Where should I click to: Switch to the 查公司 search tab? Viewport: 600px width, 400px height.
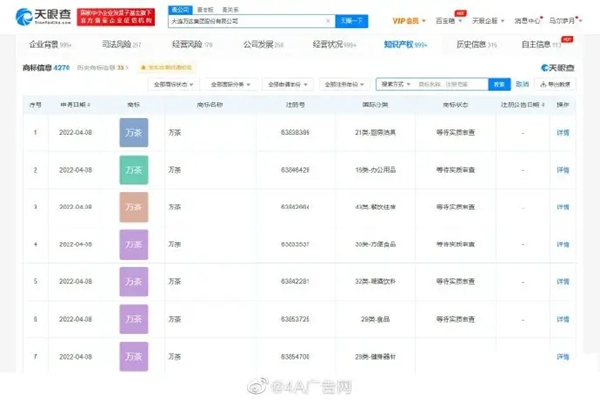coord(180,10)
